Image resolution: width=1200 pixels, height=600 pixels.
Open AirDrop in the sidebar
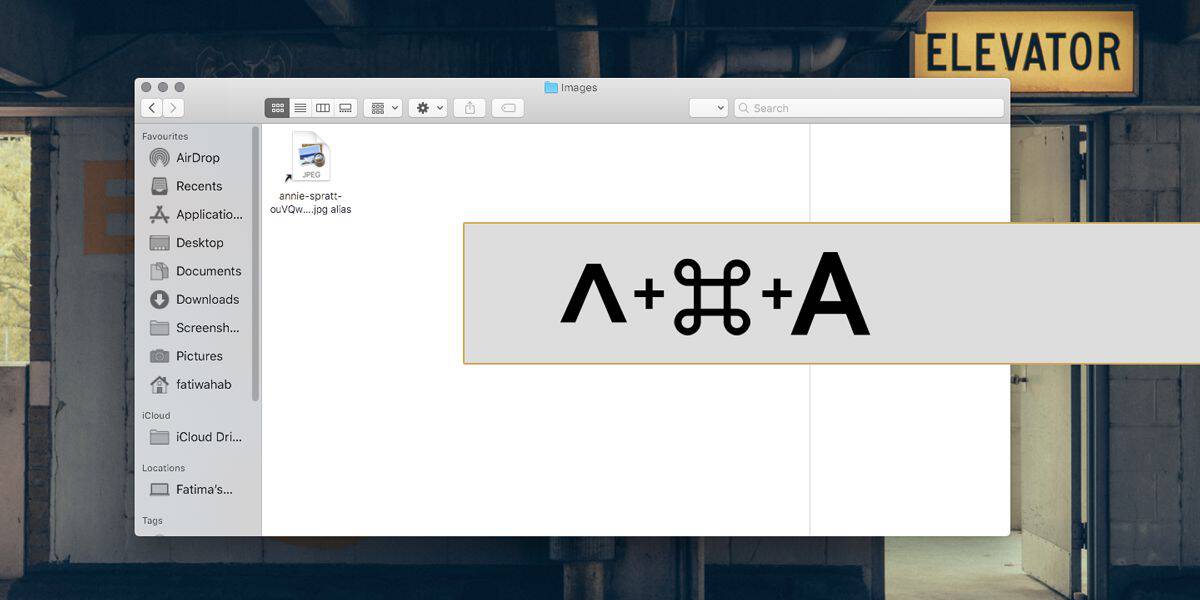point(196,158)
